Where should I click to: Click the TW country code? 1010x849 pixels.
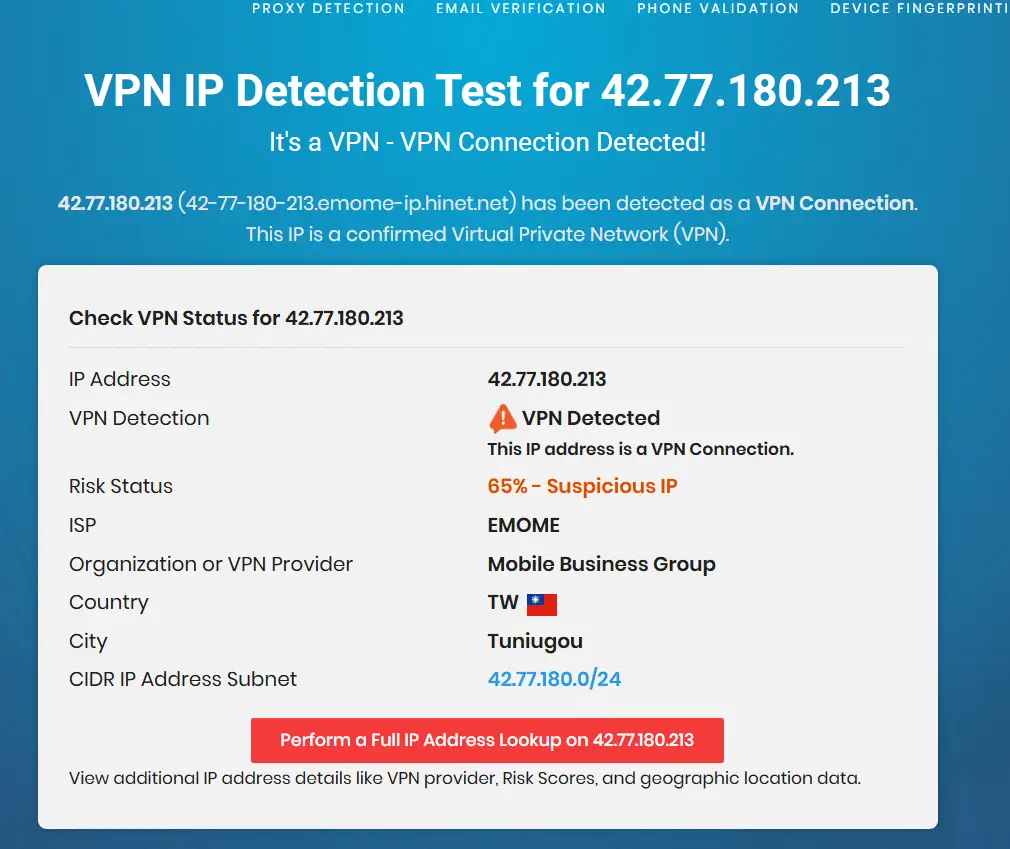pos(503,602)
